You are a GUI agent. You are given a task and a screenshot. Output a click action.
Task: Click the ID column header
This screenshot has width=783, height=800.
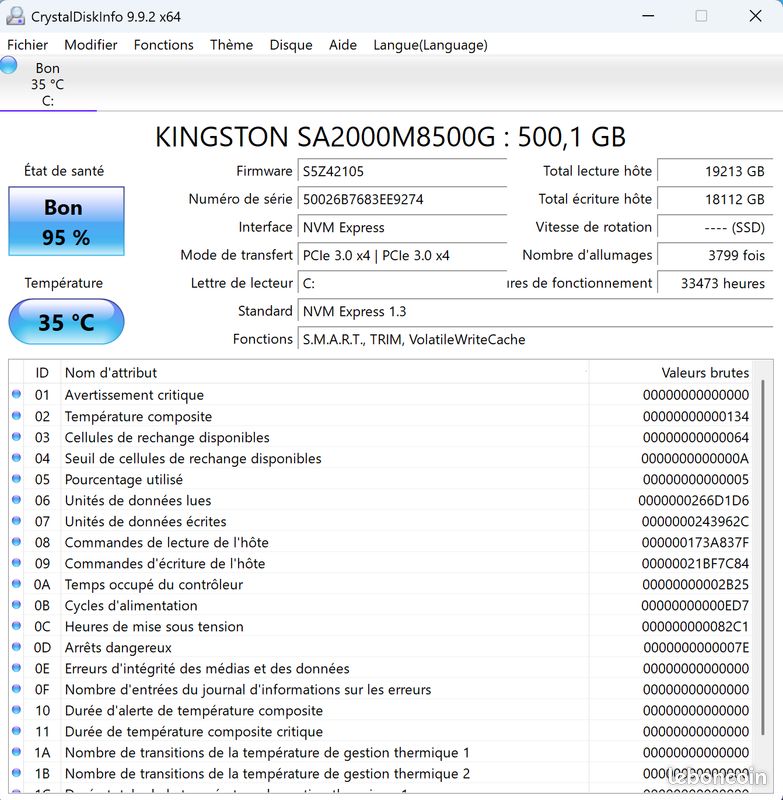(42, 373)
